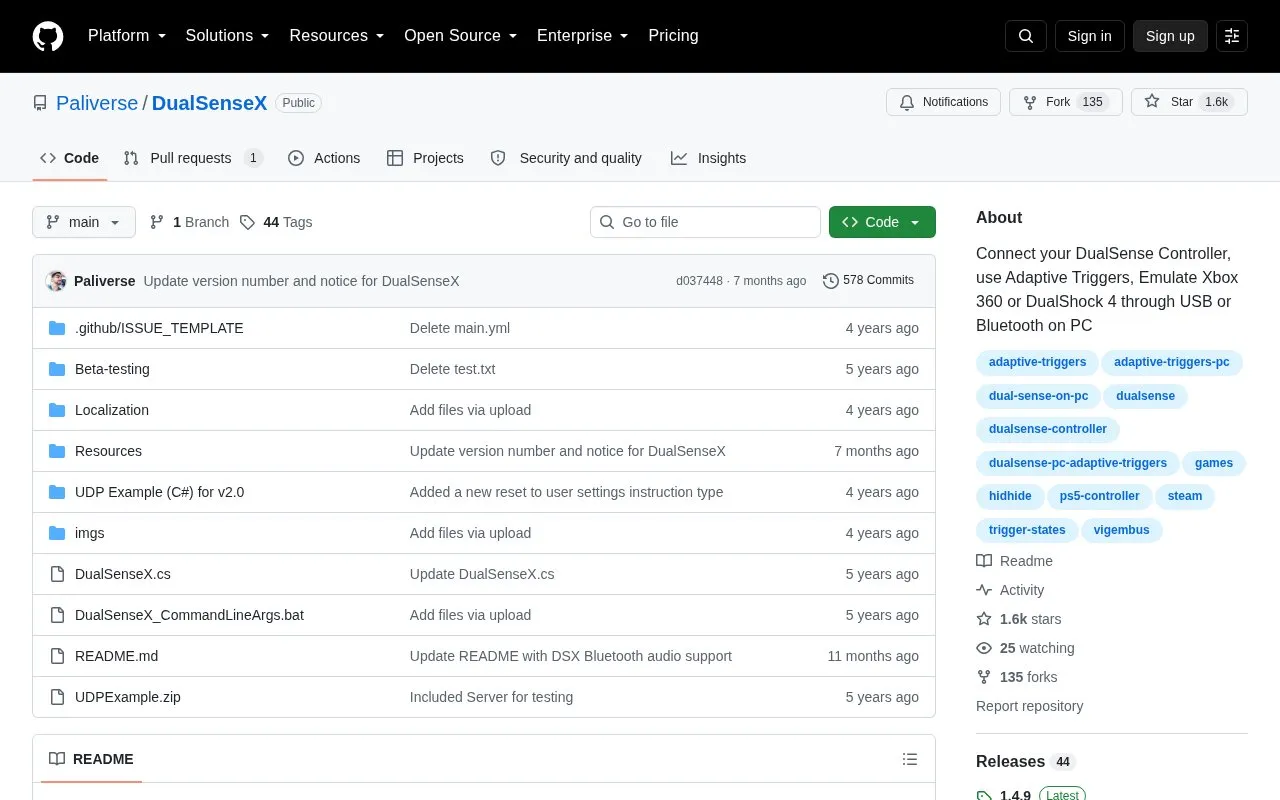The image size is (1280, 800).
Task: Click the Sign in button
Action: point(1090,36)
